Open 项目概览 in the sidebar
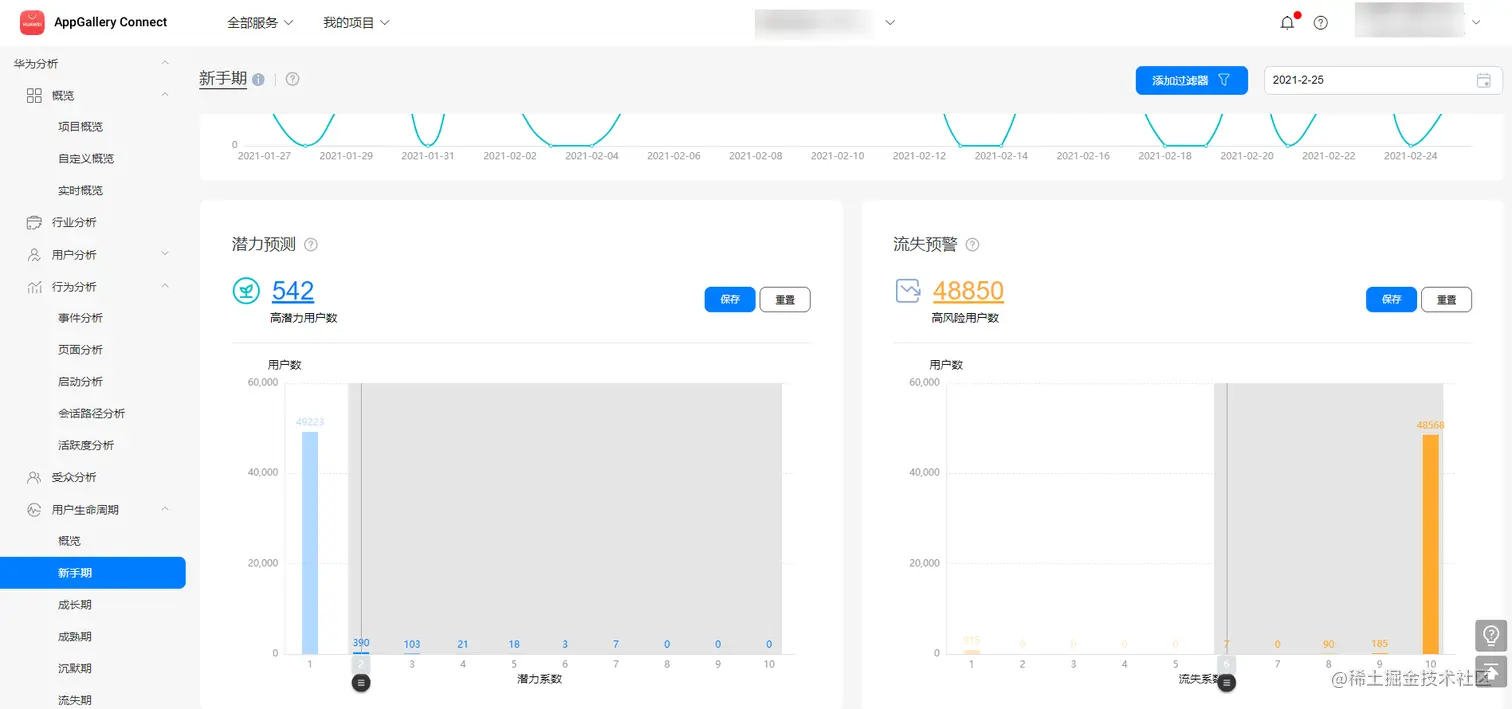Image resolution: width=1512 pixels, height=709 pixels. click(80, 127)
